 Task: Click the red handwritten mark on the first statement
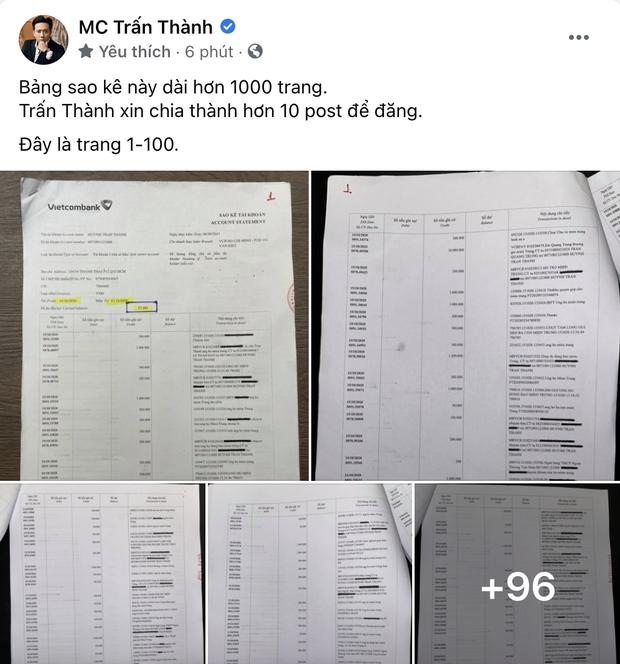click(271, 196)
